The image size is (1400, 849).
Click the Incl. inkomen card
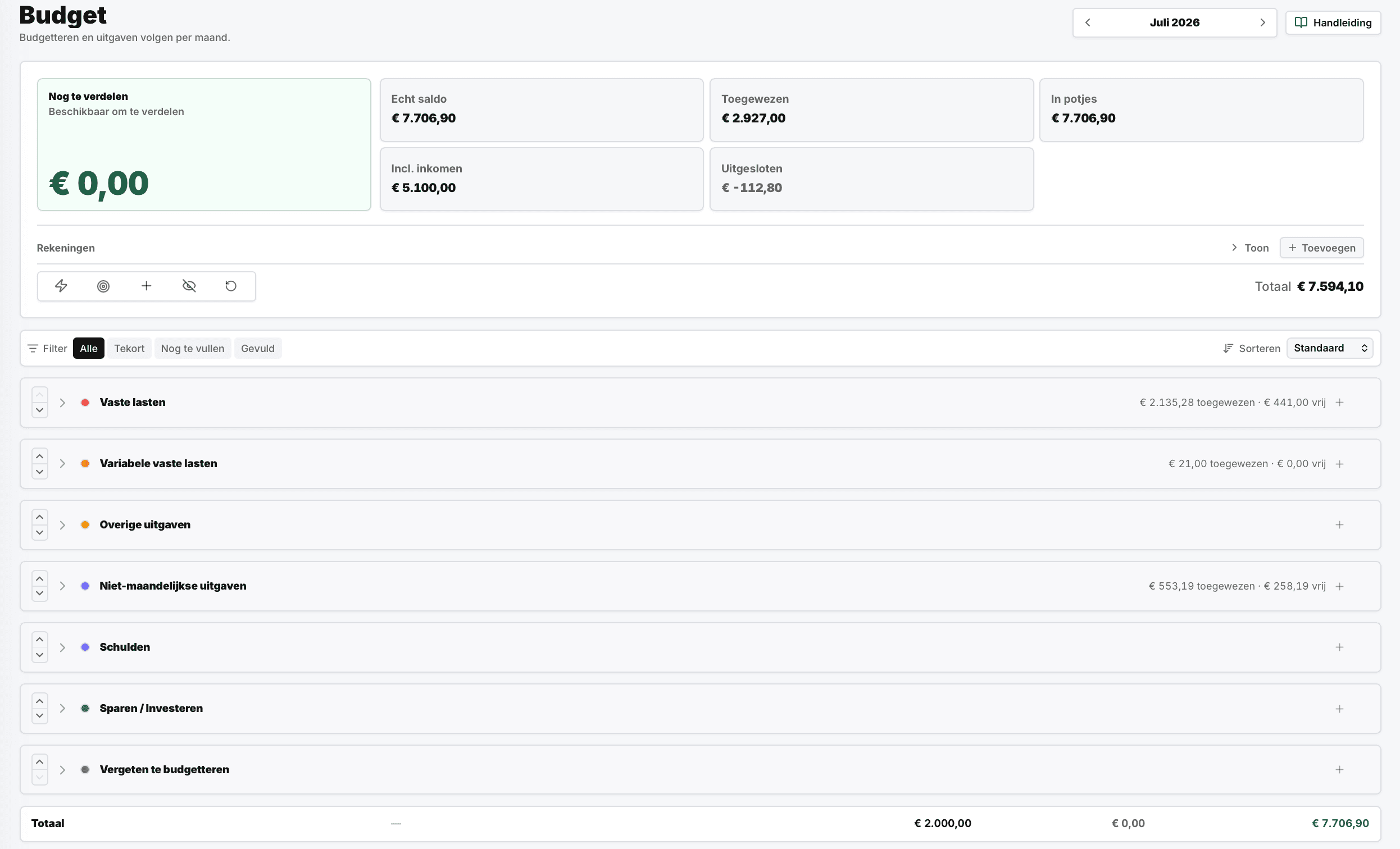tap(542, 180)
